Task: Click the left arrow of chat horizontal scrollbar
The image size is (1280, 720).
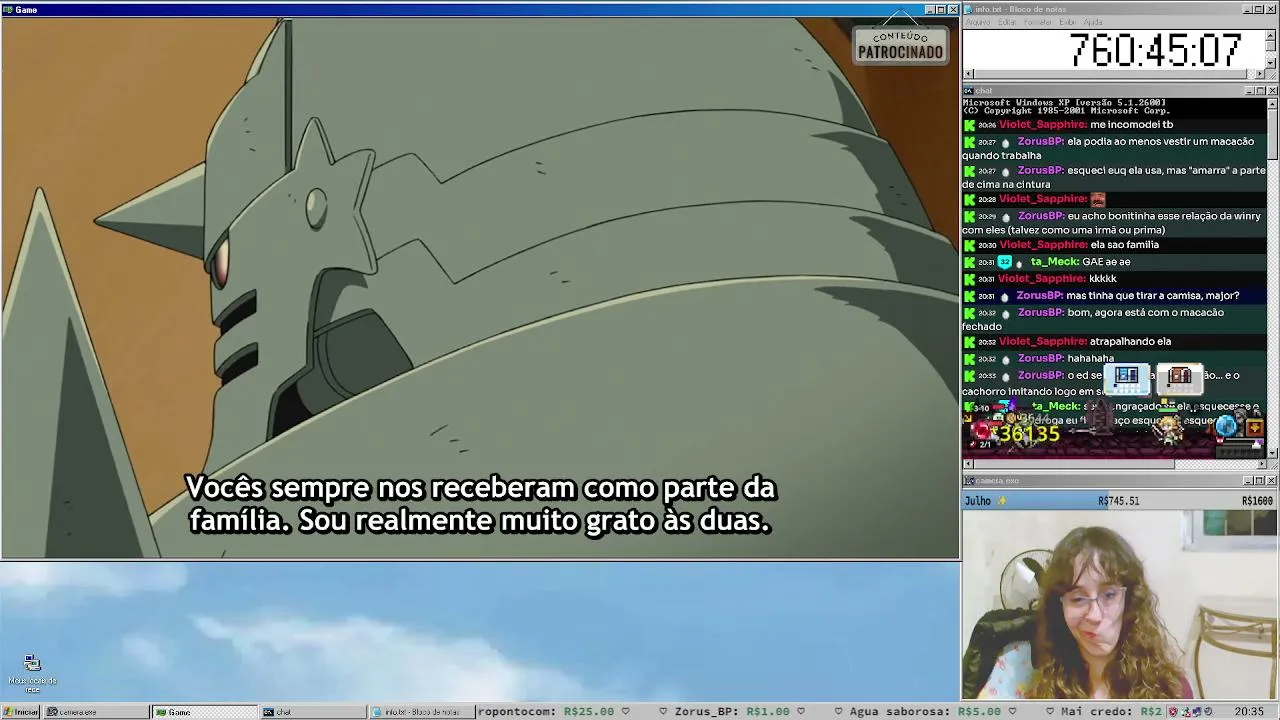Action: pos(967,464)
